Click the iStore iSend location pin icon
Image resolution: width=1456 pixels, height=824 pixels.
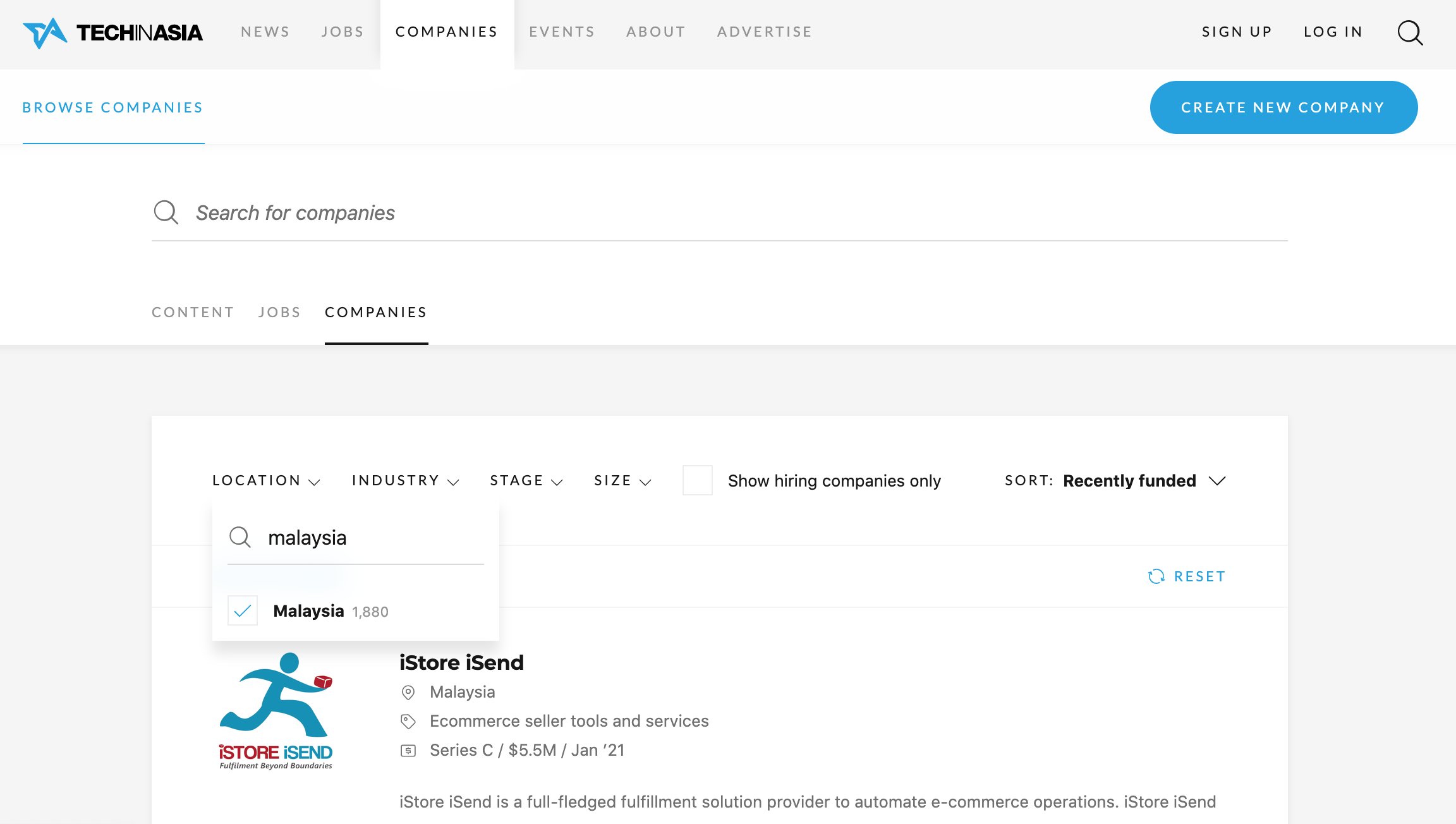coord(408,693)
